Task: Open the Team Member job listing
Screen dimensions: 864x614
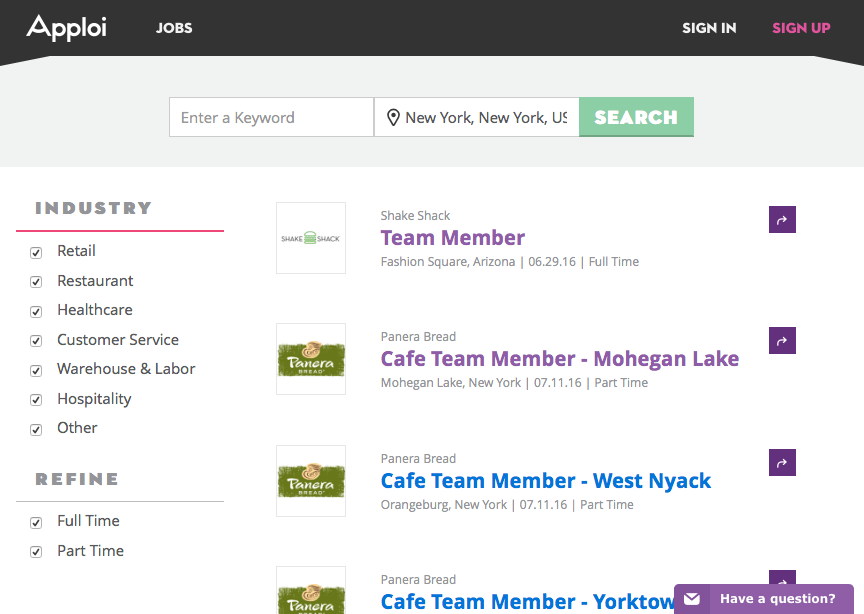Action: click(x=452, y=238)
